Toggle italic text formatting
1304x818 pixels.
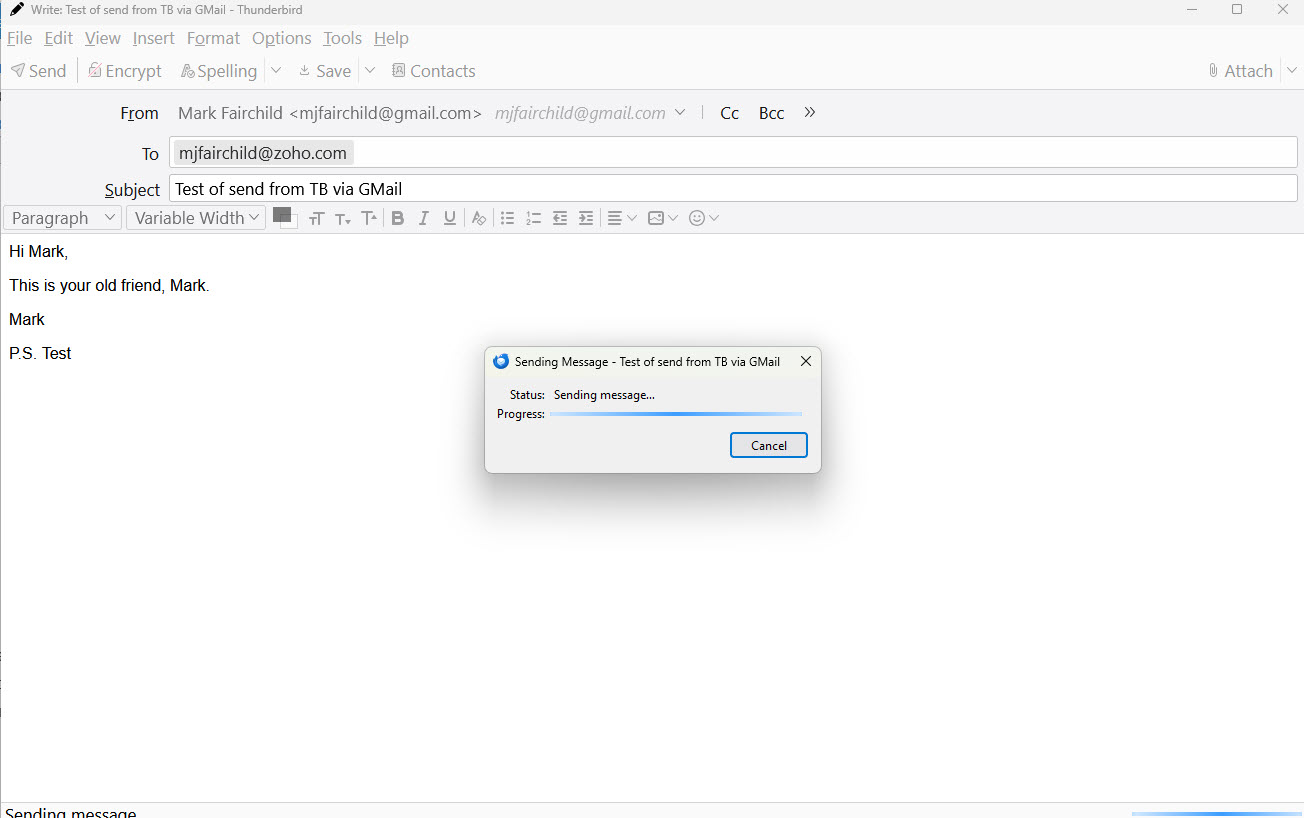click(424, 218)
